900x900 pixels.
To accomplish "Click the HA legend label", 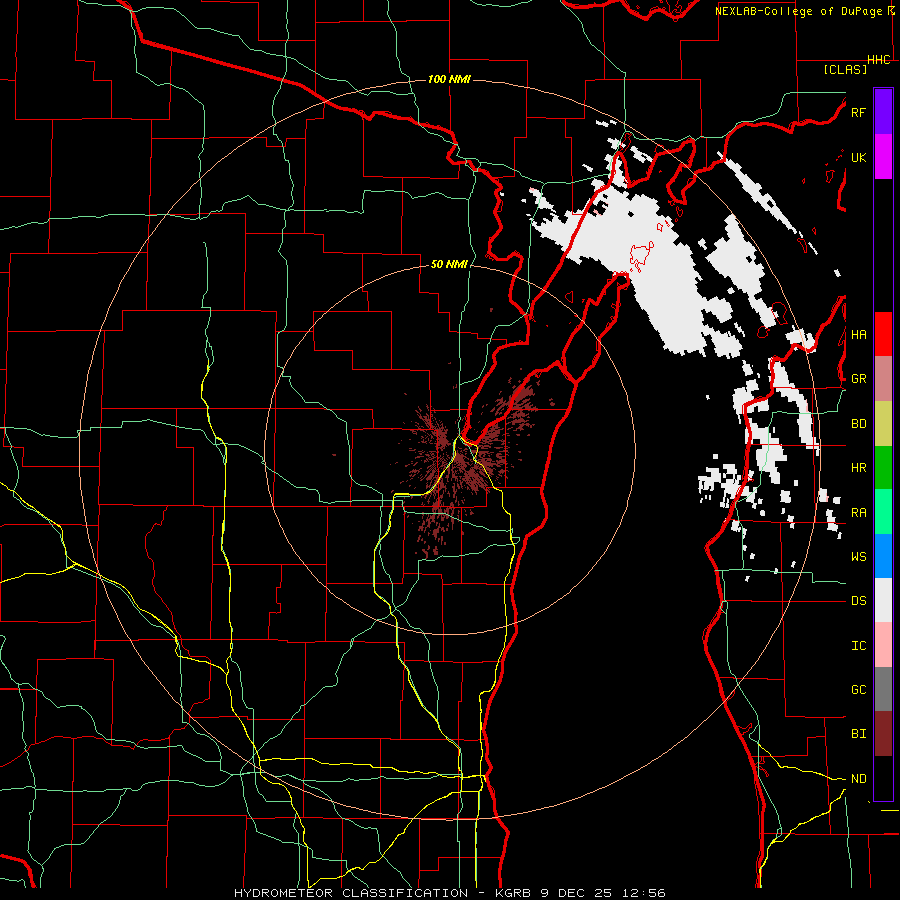I will tap(858, 335).
